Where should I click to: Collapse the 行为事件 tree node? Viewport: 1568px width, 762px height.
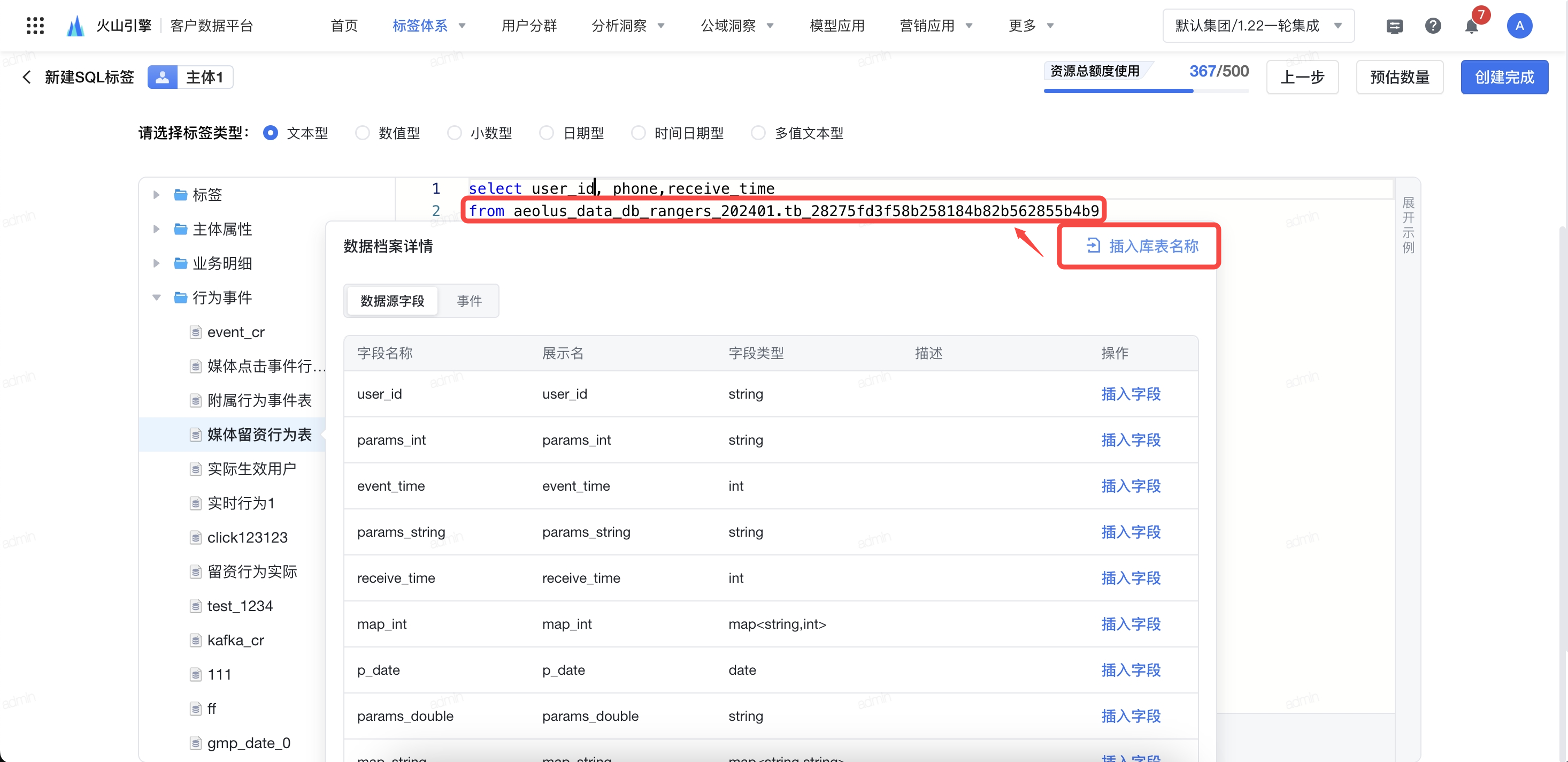[157, 297]
